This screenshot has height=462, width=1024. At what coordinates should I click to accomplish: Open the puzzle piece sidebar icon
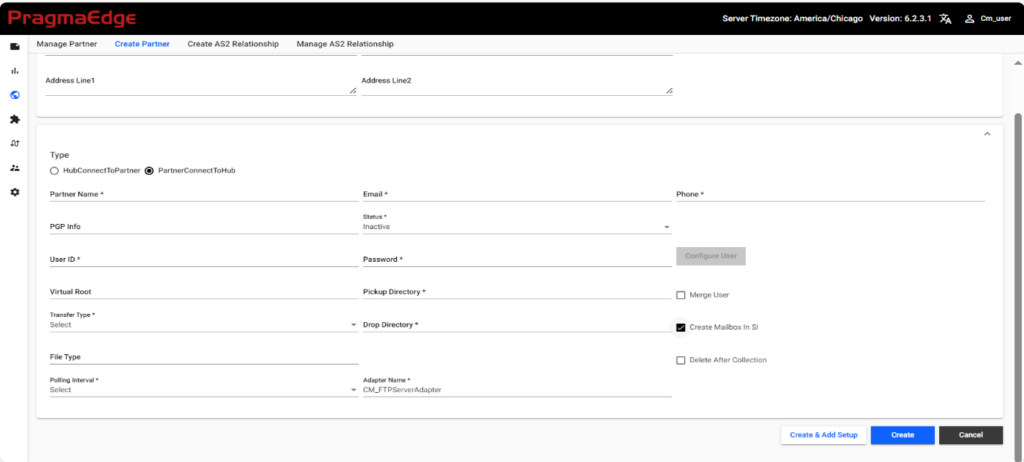[14, 120]
